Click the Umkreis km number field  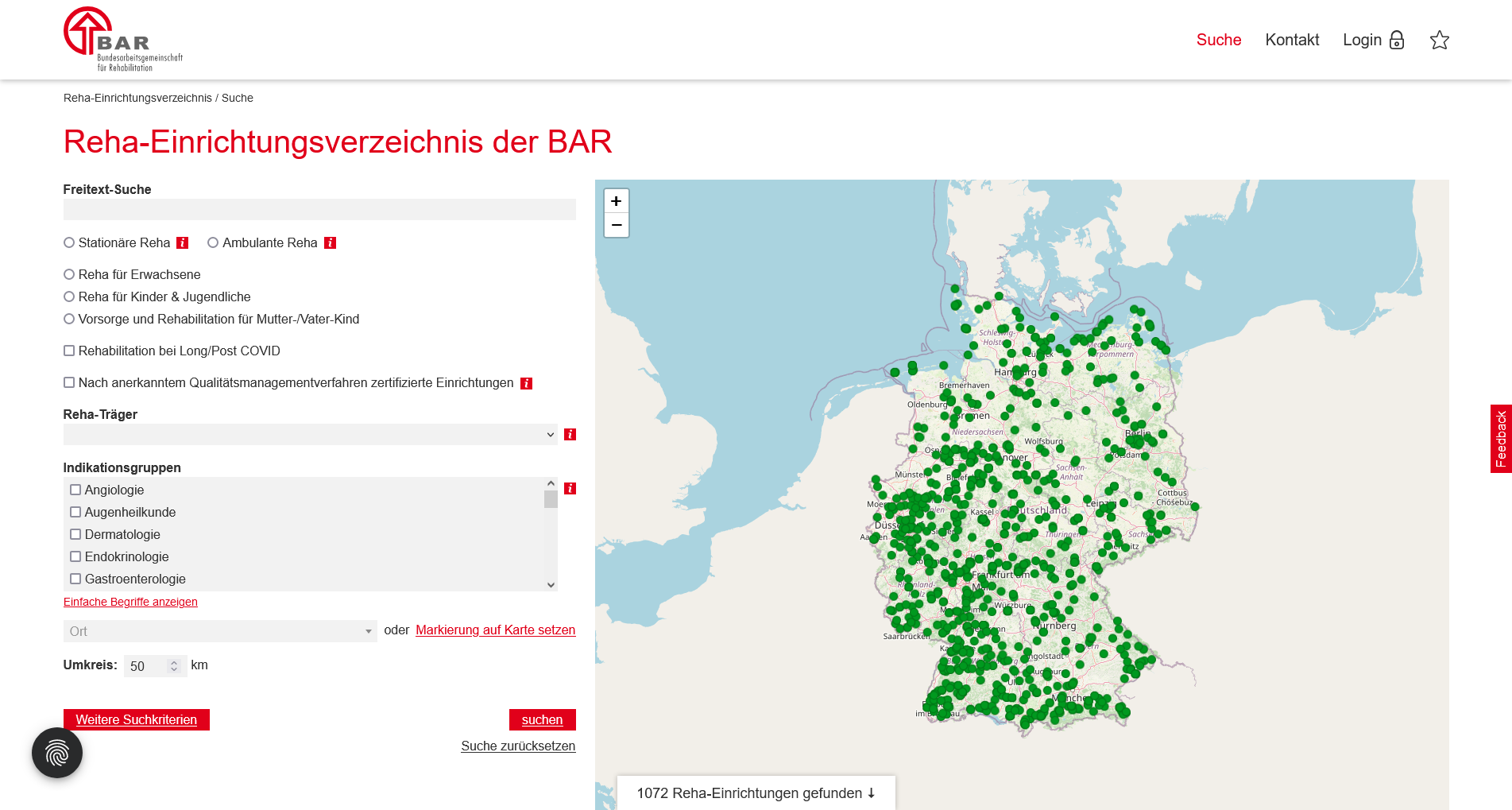click(155, 666)
